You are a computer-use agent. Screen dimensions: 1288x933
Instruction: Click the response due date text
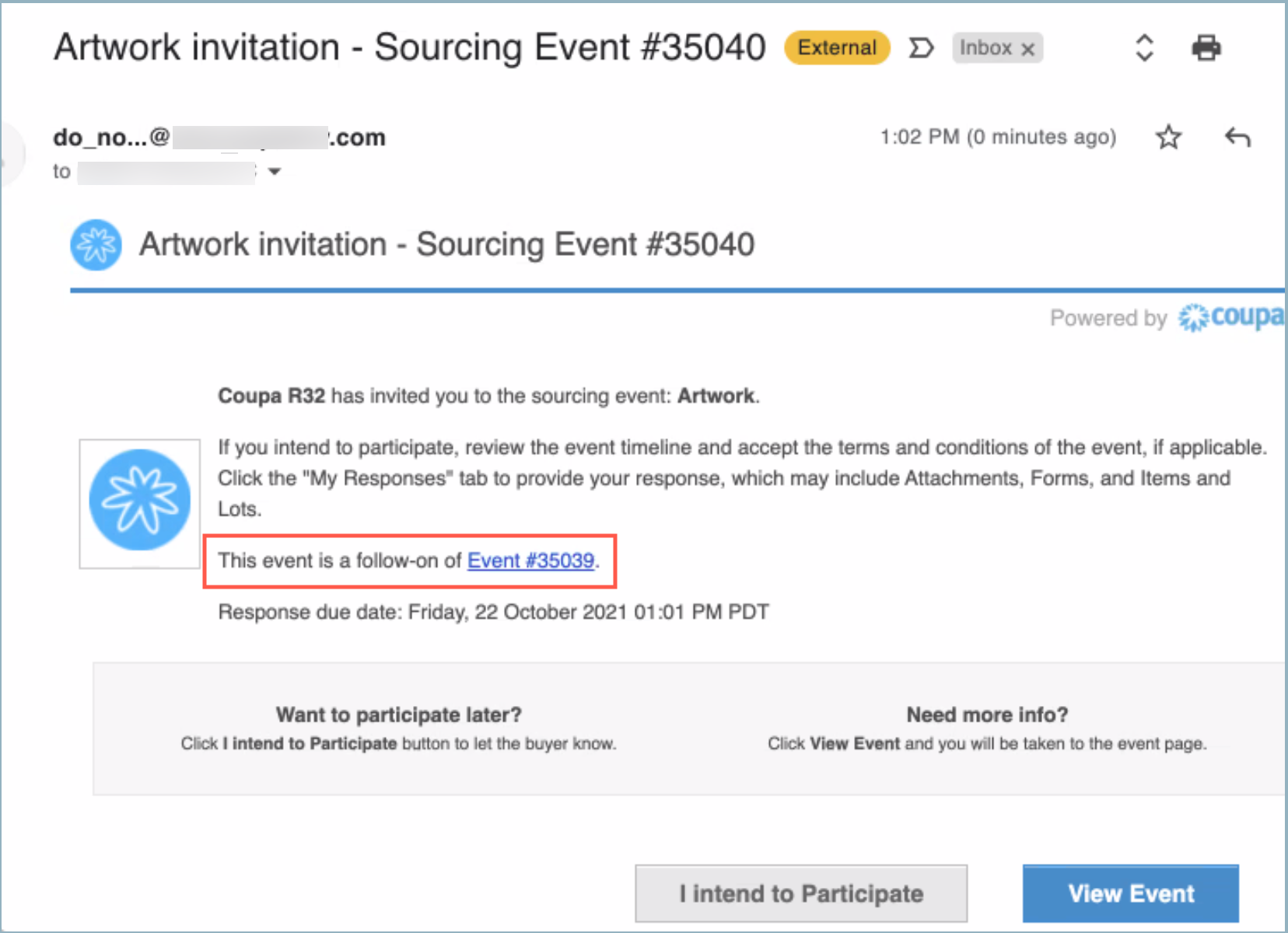pyautogui.click(x=493, y=612)
